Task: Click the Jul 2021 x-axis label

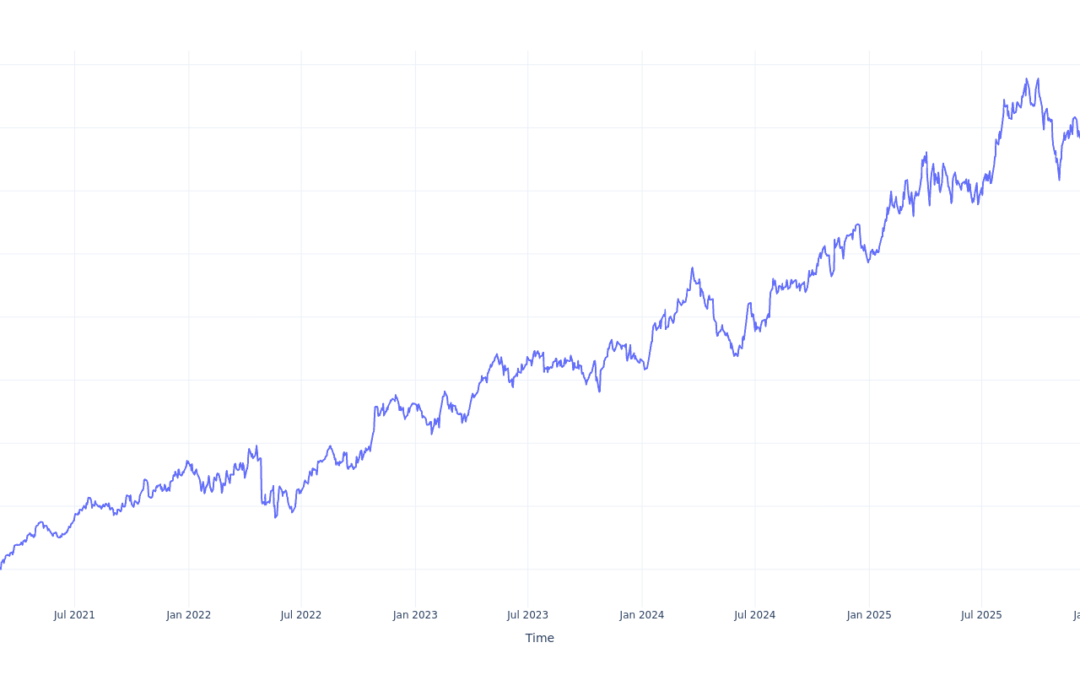Action: coord(74,615)
